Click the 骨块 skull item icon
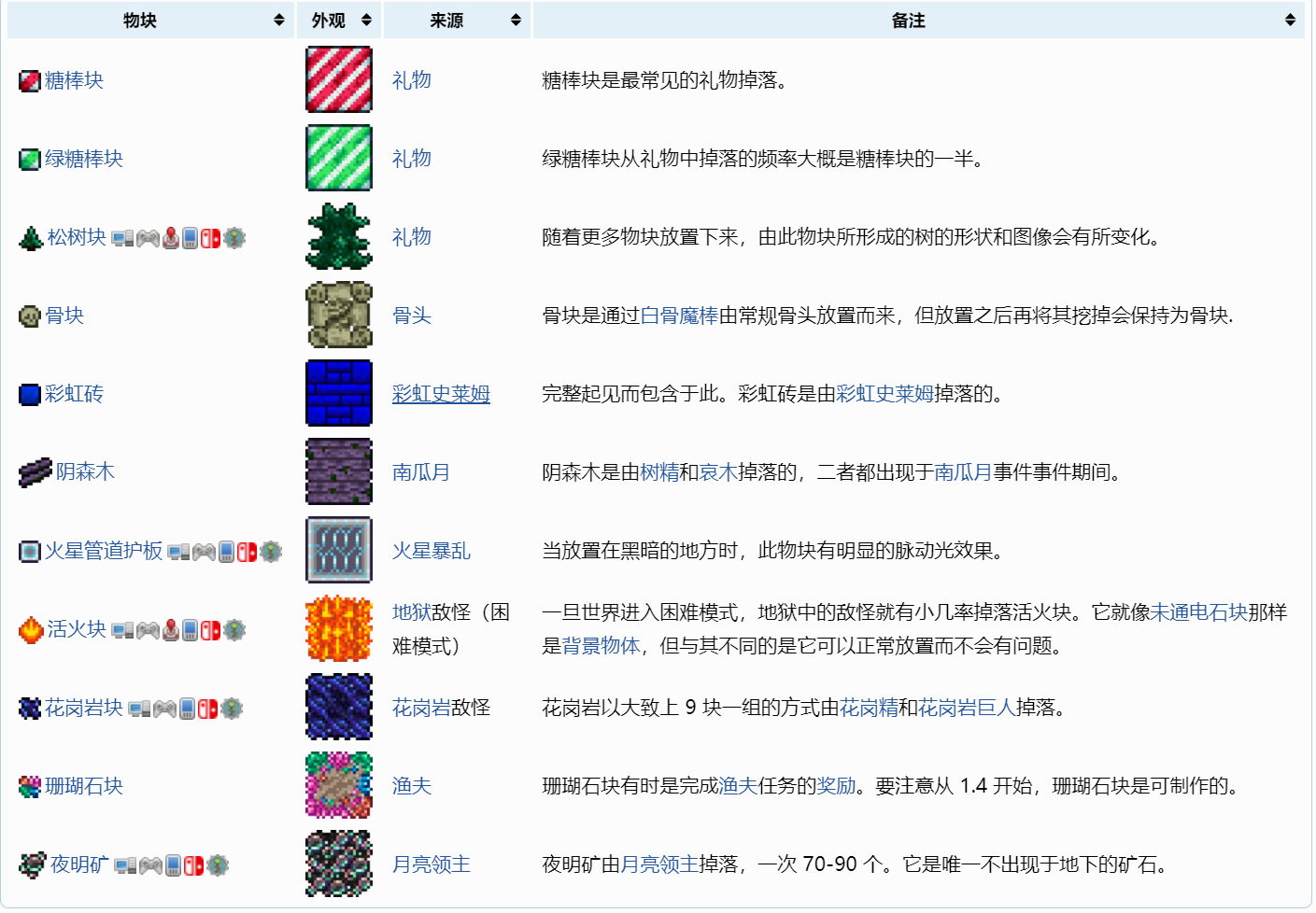This screenshot has height=913, width=1316. (x=29, y=316)
